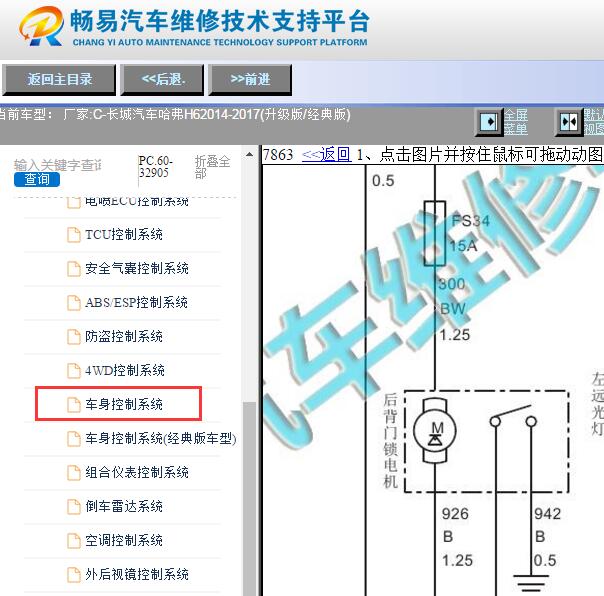Image resolution: width=604 pixels, height=596 pixels.
Task: Click the 后背门锁电机 motor symbol
Action: 435,430
